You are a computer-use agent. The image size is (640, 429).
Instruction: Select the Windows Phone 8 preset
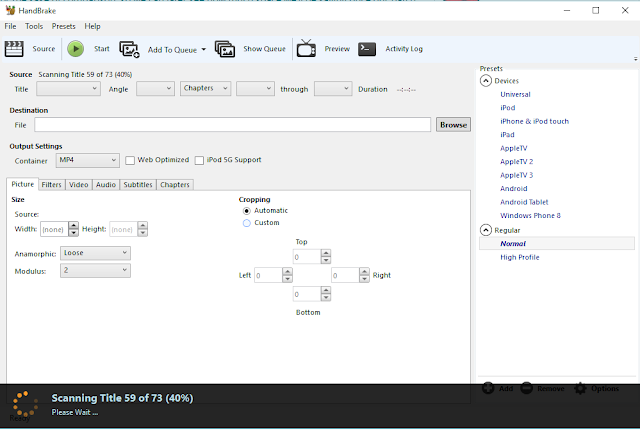pos(530,216)
